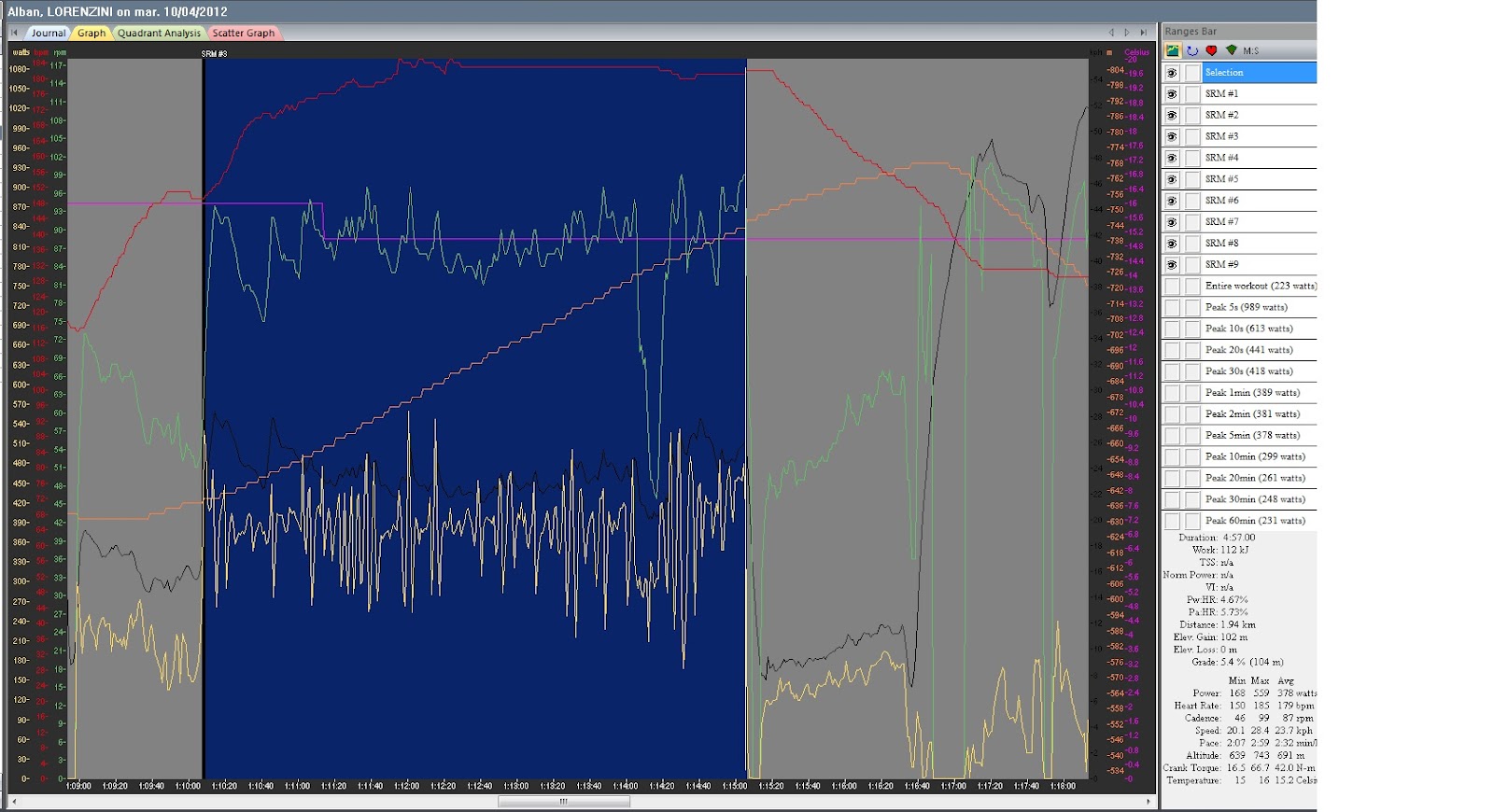
Task: Toggle eye visibility for SRM #1
Action: click(x=1172, y=94)
